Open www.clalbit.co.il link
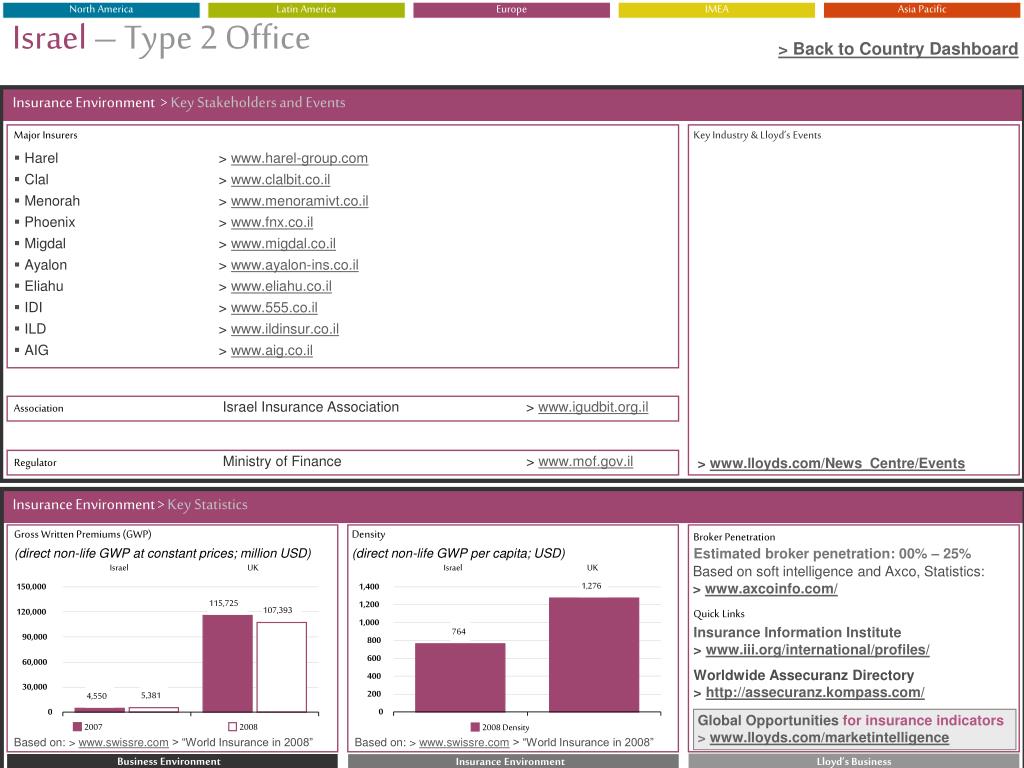Screen dimensions: 1024x768 pos(280,180)
